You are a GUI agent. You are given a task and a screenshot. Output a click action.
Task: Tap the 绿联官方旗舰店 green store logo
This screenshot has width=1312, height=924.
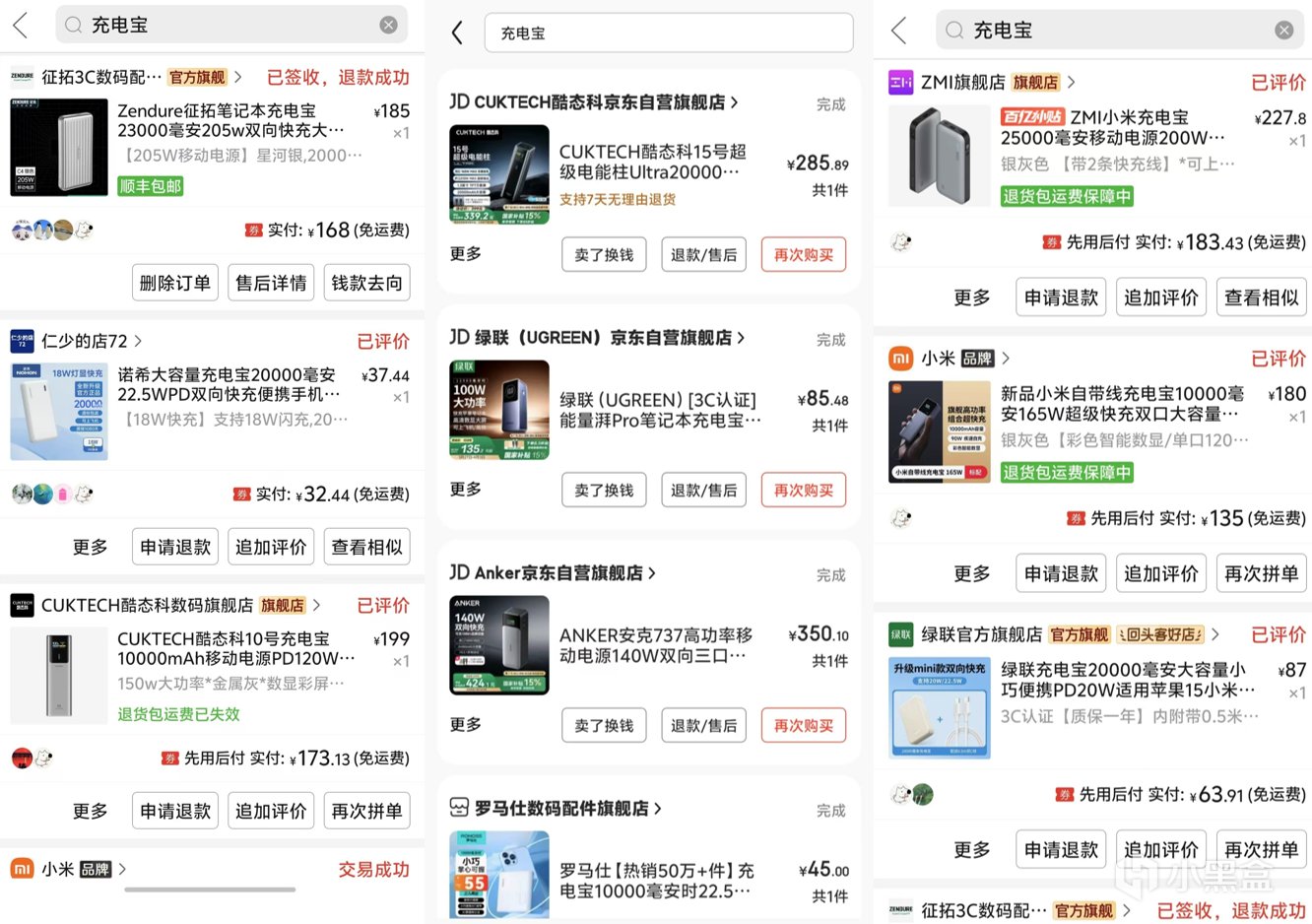(x=900, y=634)
